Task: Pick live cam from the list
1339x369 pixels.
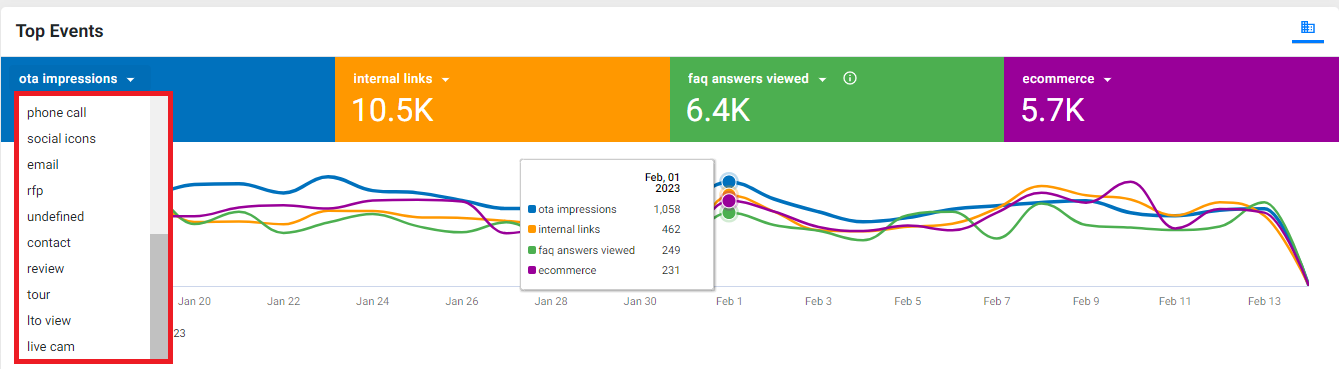Action: click(x=84, y=347)
